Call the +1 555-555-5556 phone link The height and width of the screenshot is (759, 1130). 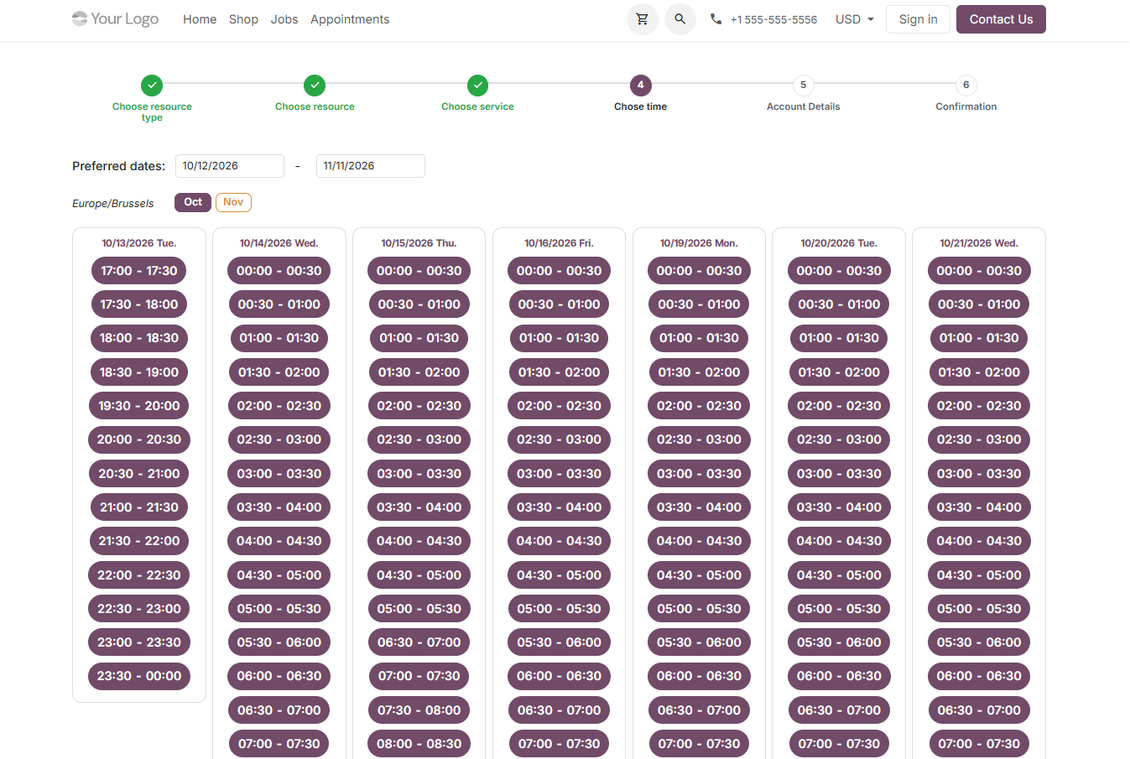click(x=773, y=19)
